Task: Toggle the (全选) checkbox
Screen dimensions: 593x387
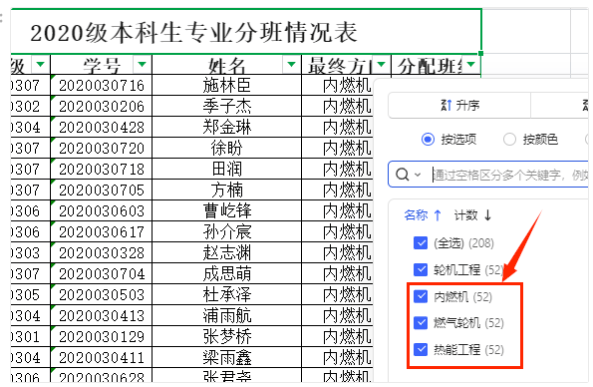Action: [421, 243]
